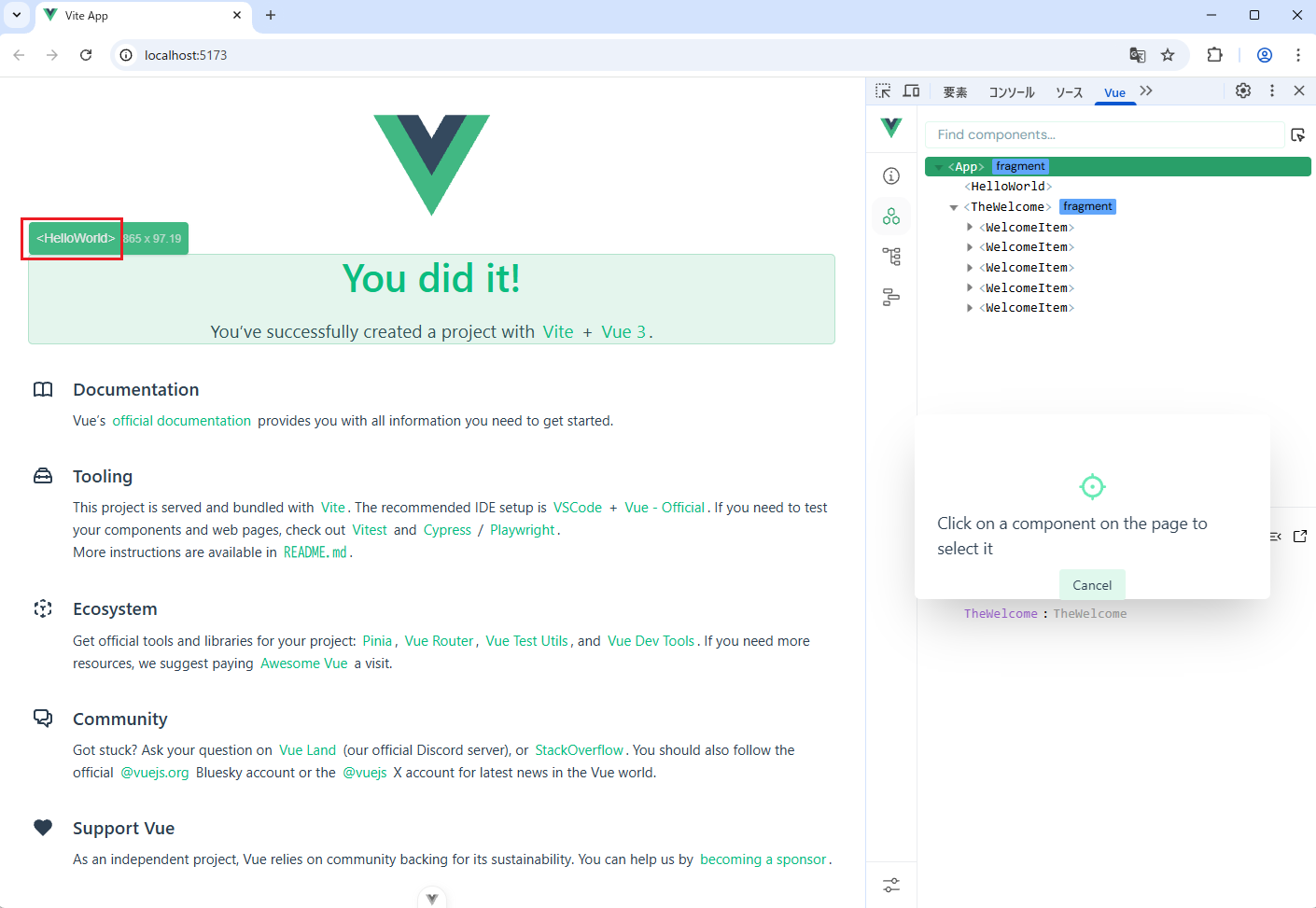Open the browser extensions puzzle icon

(1214, 55)
